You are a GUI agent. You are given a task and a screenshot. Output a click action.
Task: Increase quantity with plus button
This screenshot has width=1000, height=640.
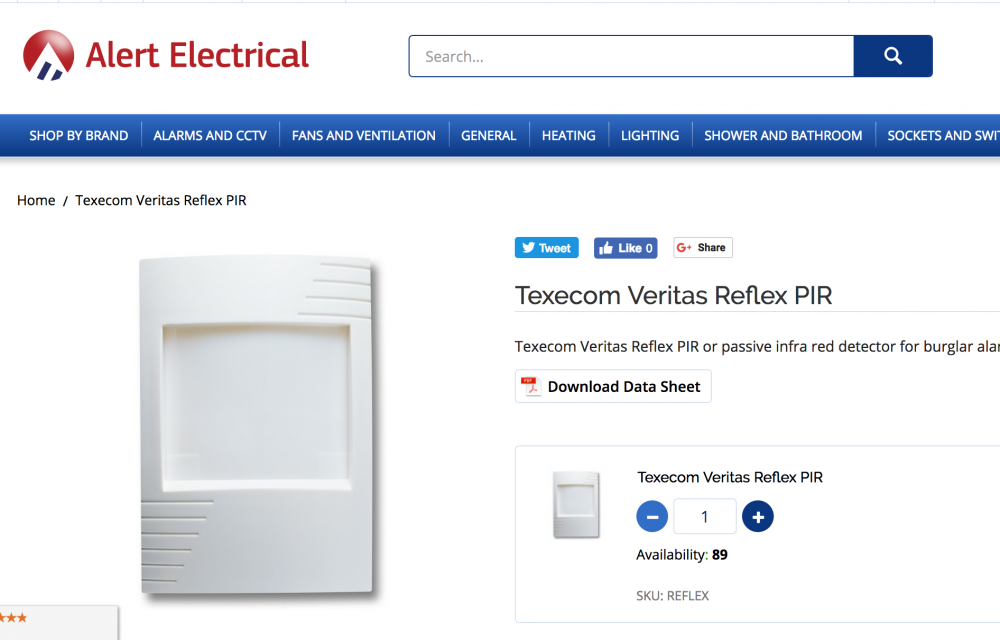pyautogui.click(x=758, y=516)
